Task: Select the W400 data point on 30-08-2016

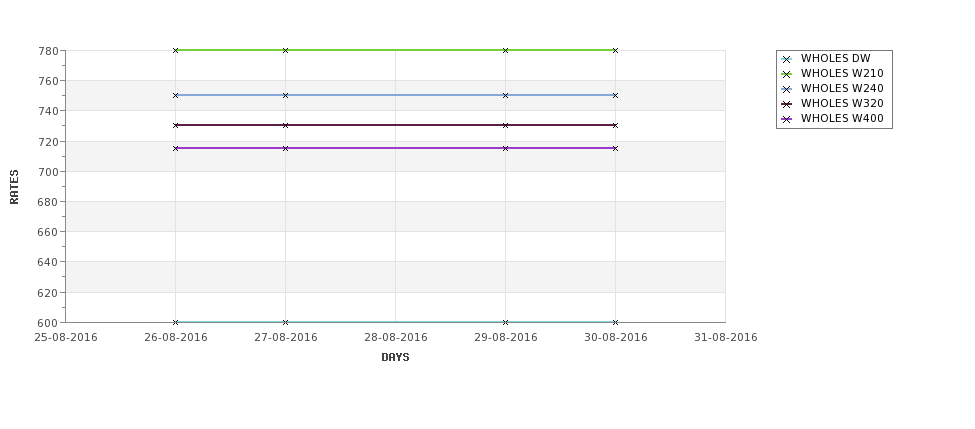Action: 616,149
